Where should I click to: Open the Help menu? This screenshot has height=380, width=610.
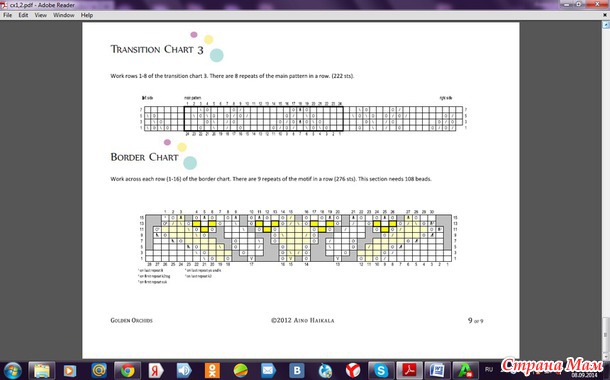point(87,15)
